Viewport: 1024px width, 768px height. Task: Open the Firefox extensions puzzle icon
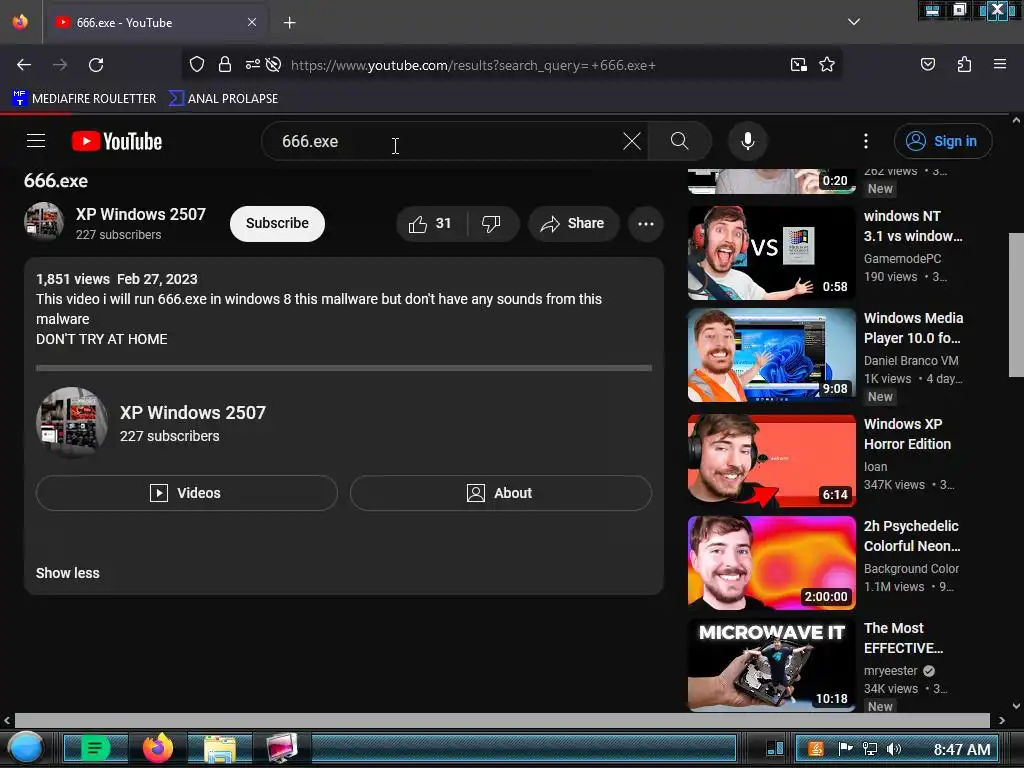pos(964,64)
